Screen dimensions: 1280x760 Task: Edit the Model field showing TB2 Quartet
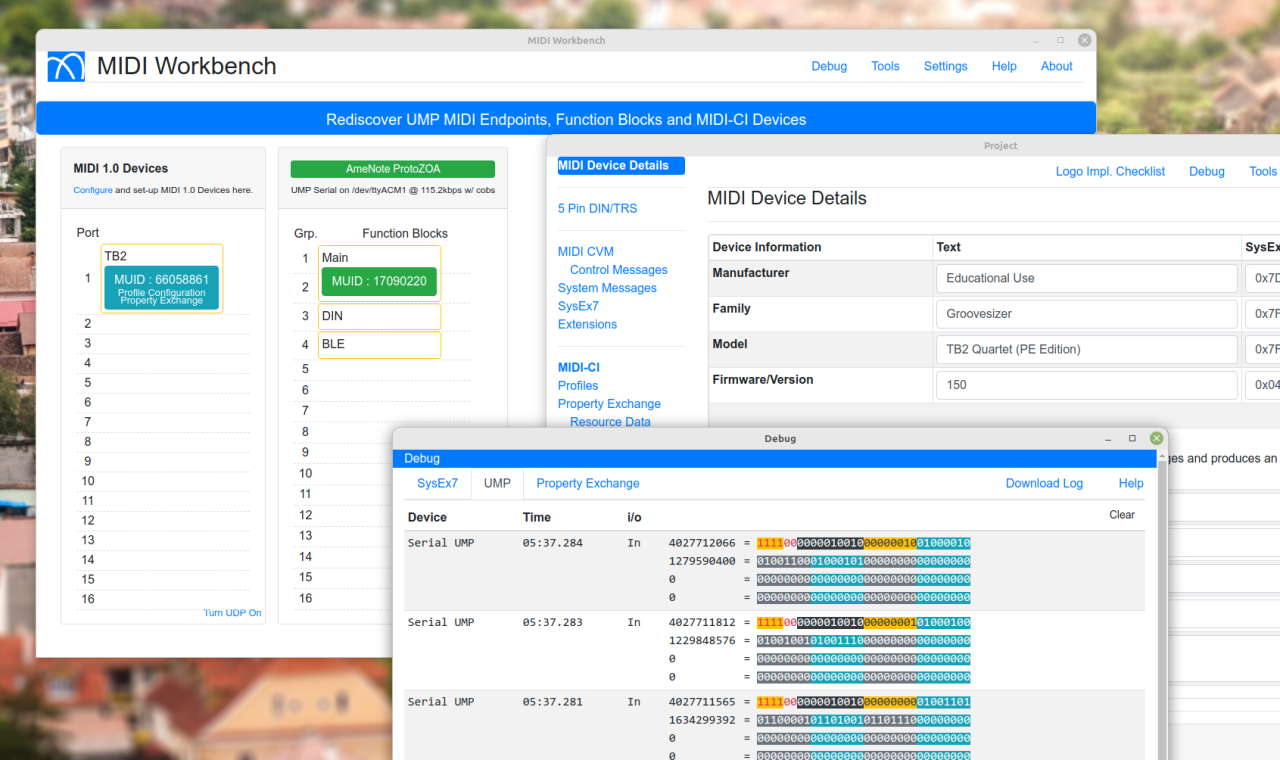click(1086, 349)
